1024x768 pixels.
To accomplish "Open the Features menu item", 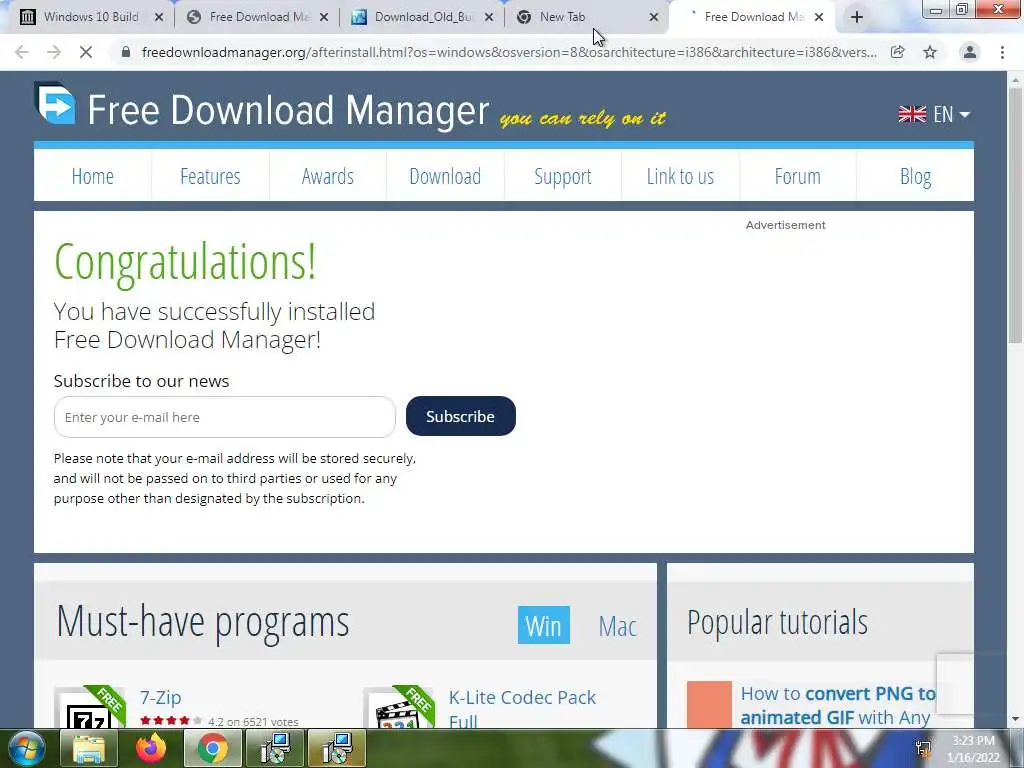I will [x=210, y=176].
